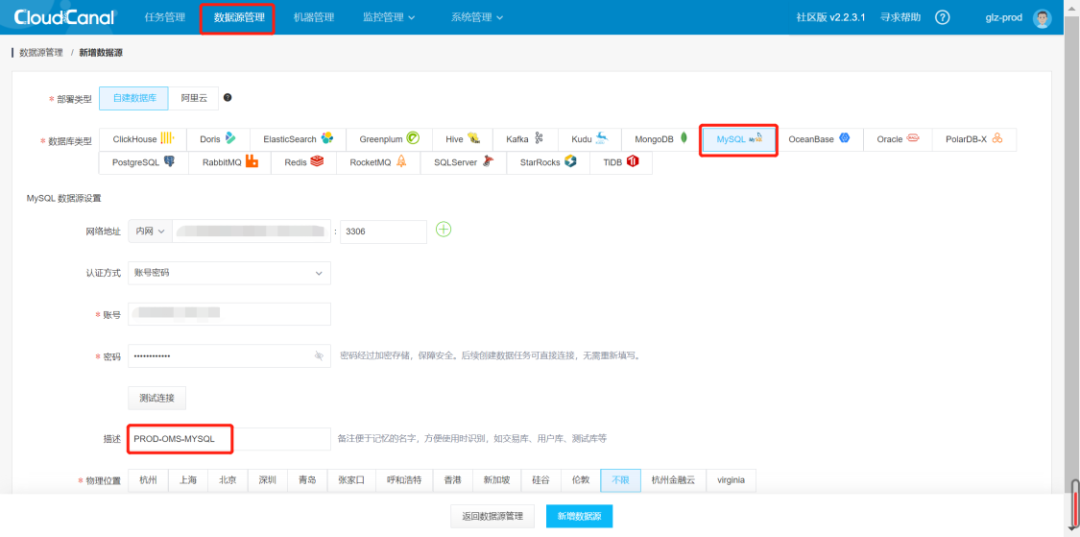Set physical location to 北京
Screen dimensions: 1080x537
click(228, 481)
